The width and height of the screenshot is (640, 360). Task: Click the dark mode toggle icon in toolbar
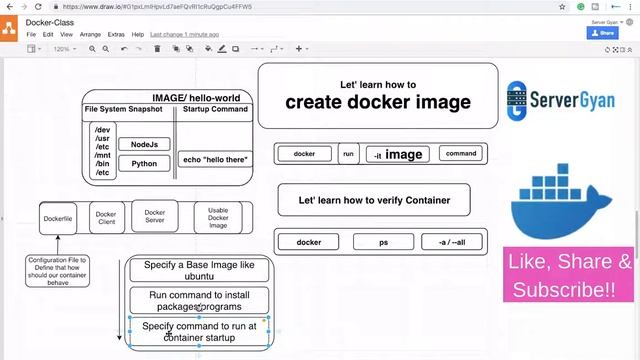(x=607, y=50)
